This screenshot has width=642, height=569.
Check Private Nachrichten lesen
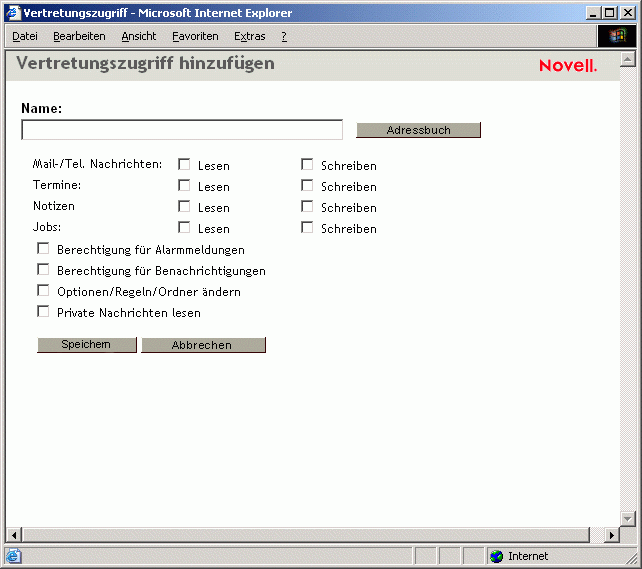click(43, 312)
